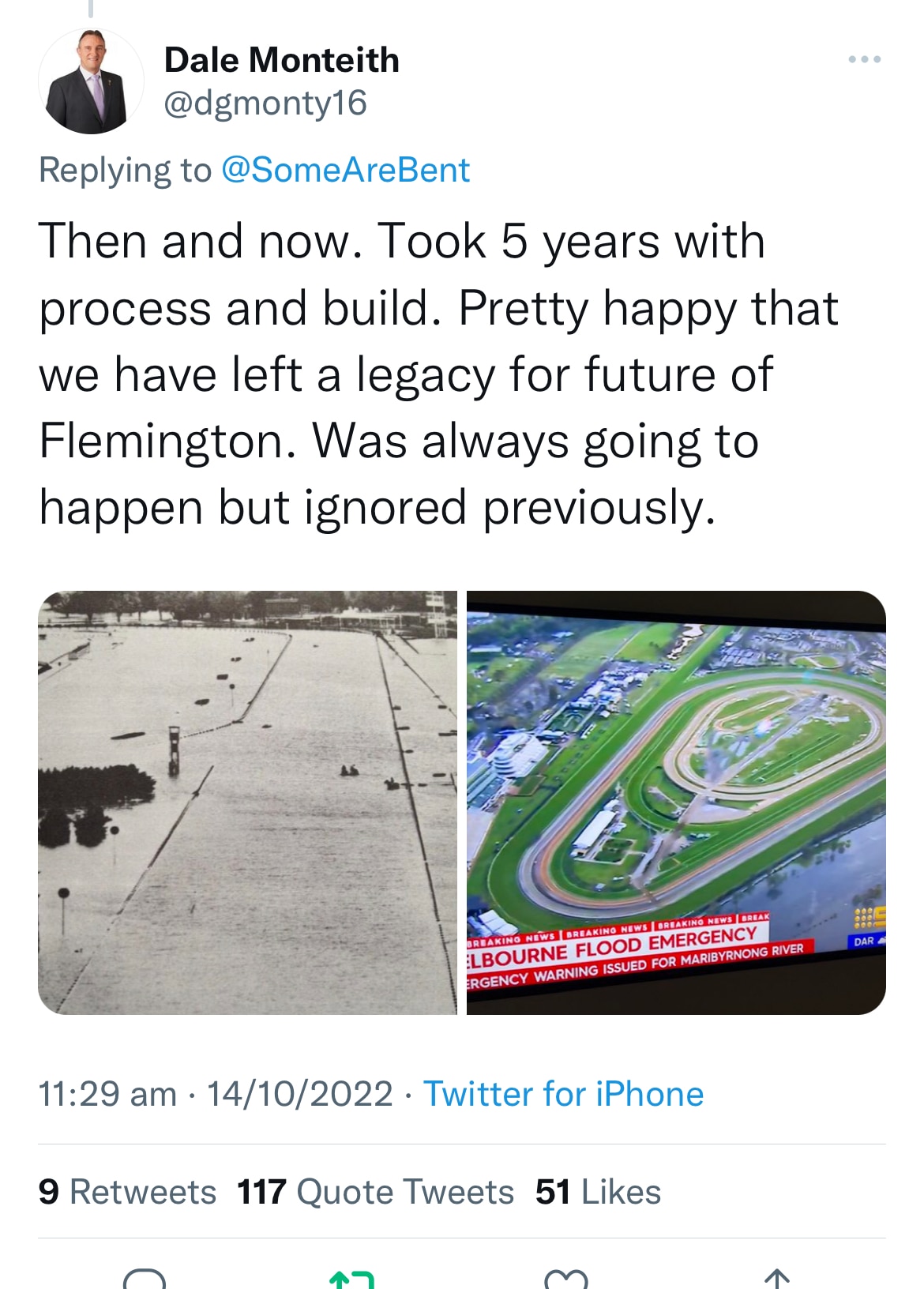Click the tweet timestamp 11:29 am
This screenshot has height=1289, width=924.
point(105,1093)
